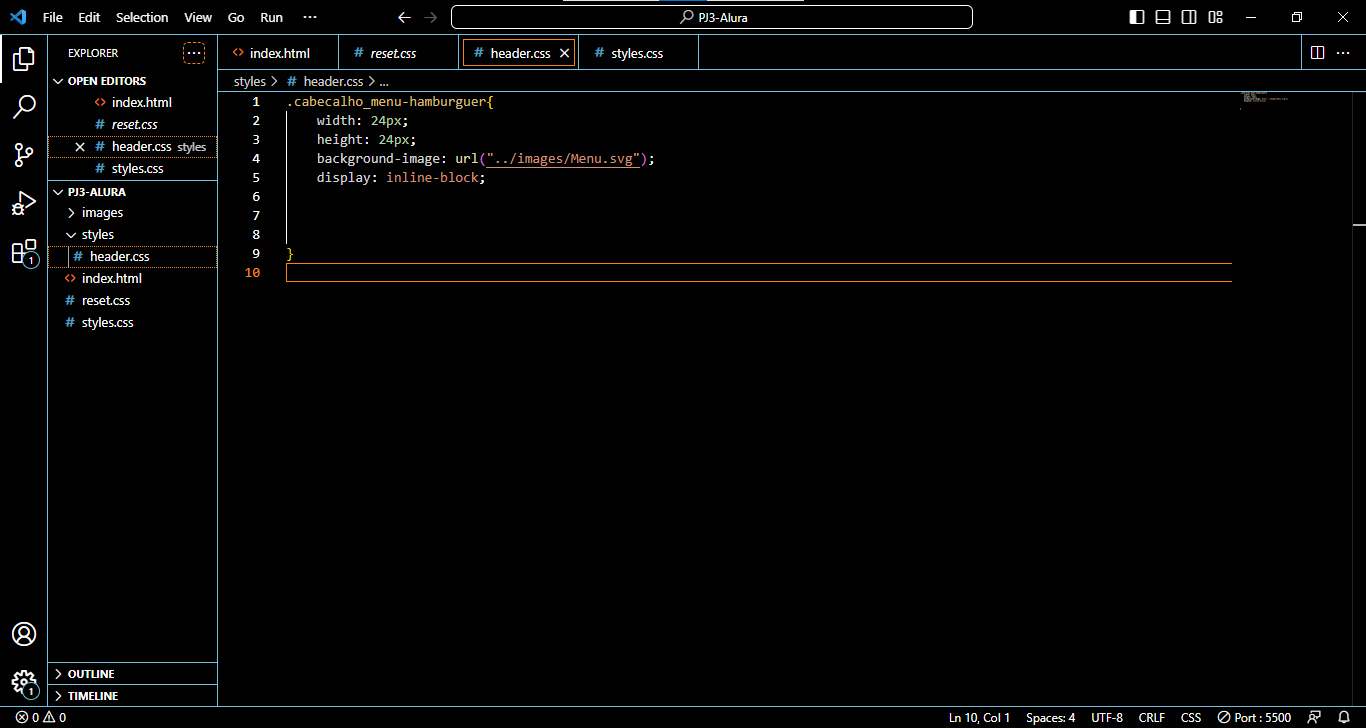Go forward with the right arrow
The width and height of the screenshot is (1366, 728).
(430, 17)
